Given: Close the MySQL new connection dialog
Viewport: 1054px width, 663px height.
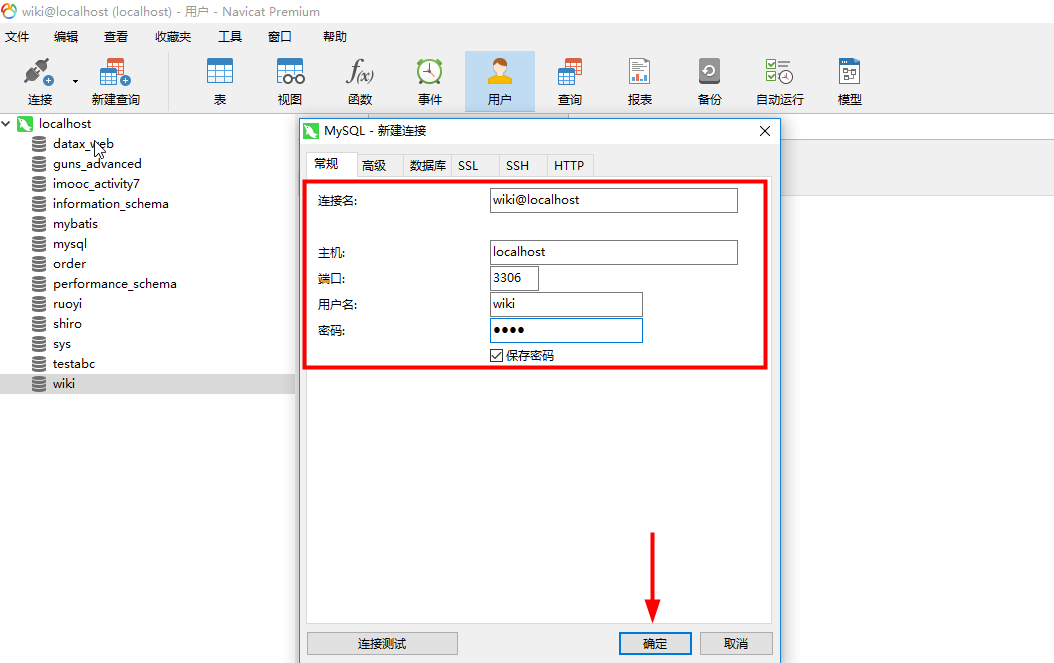Looking at the screenshot, I should click(x=765, y=131).
